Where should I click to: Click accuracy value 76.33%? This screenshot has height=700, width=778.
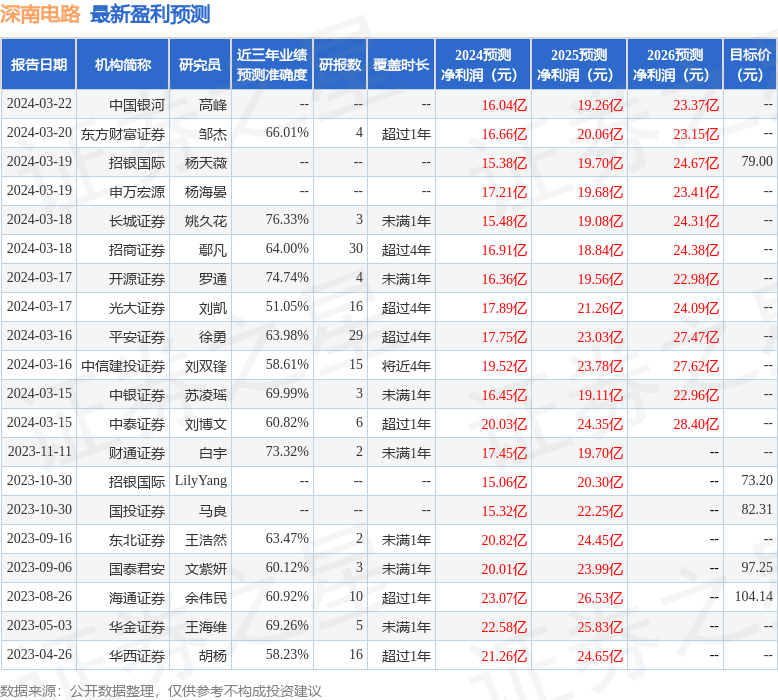point(287,219)
